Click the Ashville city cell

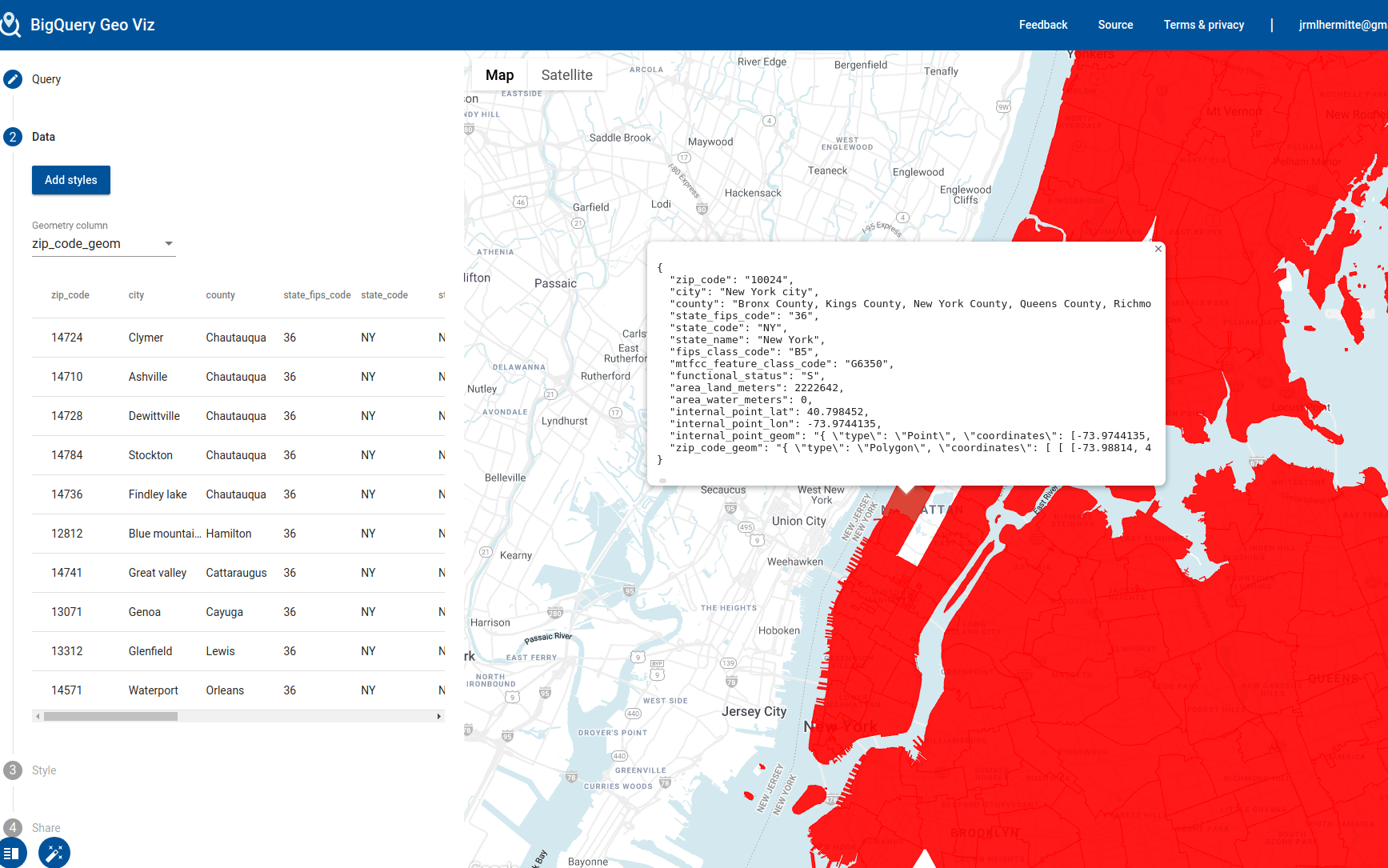click(148, 377)
